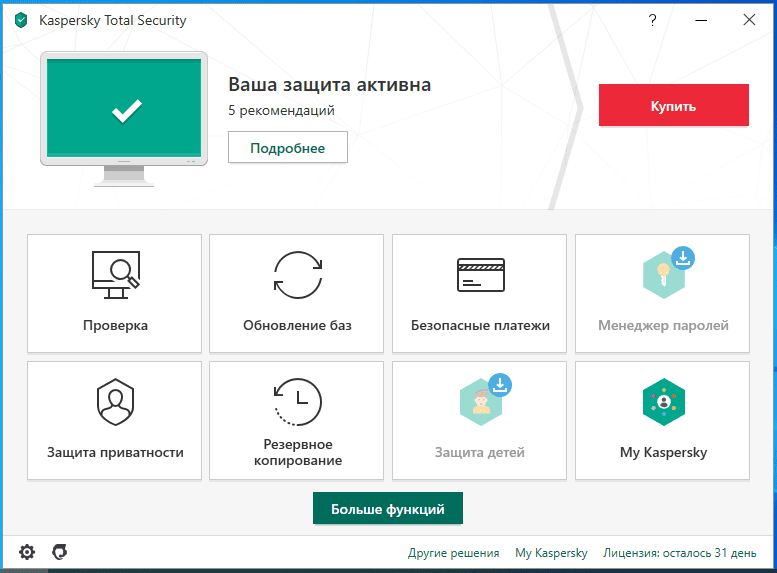Open Менеджер паролей password manager tile
The height and width of the screenshot is (573, 777).
coord(662,293)
